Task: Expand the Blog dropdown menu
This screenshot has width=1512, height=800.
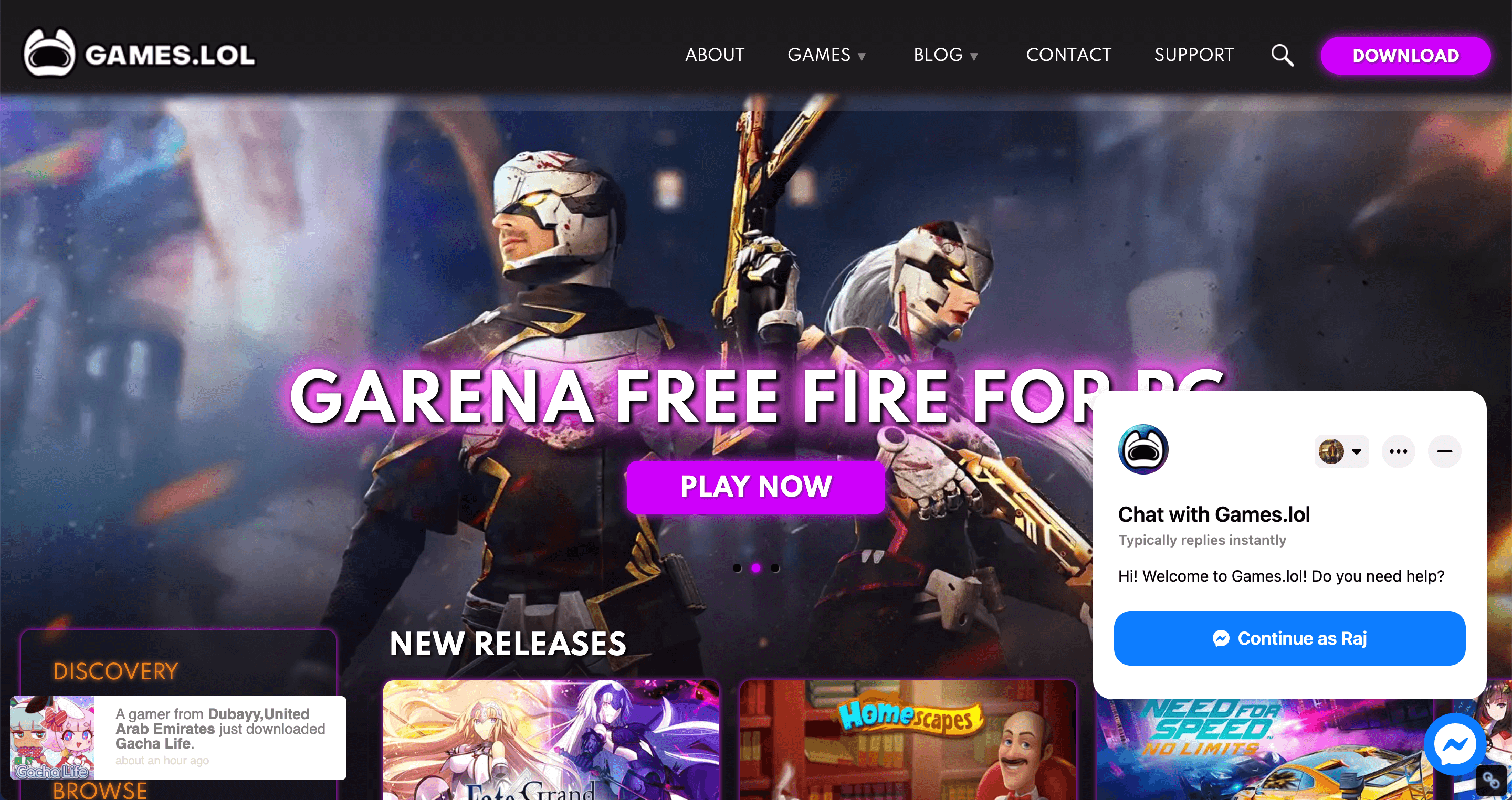Action: pyautogui.click(x=946, y=55)
